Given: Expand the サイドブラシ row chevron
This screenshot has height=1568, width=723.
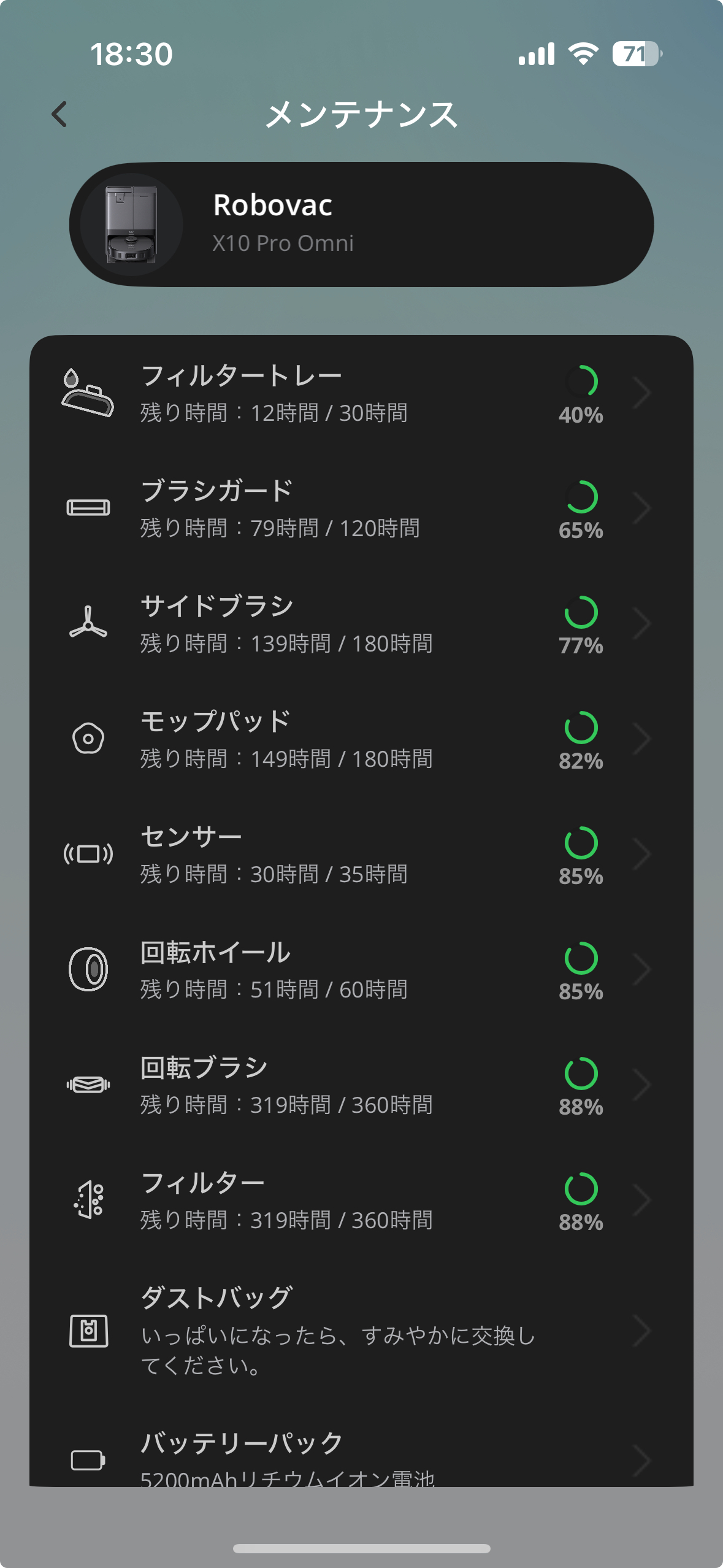Looking at the screenshot, I should [641, 623].
